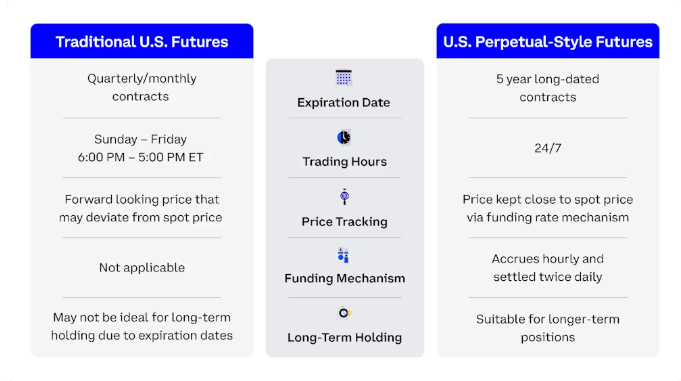Click Suitable for longer-term positions text
The height and width of the screenshot is (381, 681).
(548, 328)
